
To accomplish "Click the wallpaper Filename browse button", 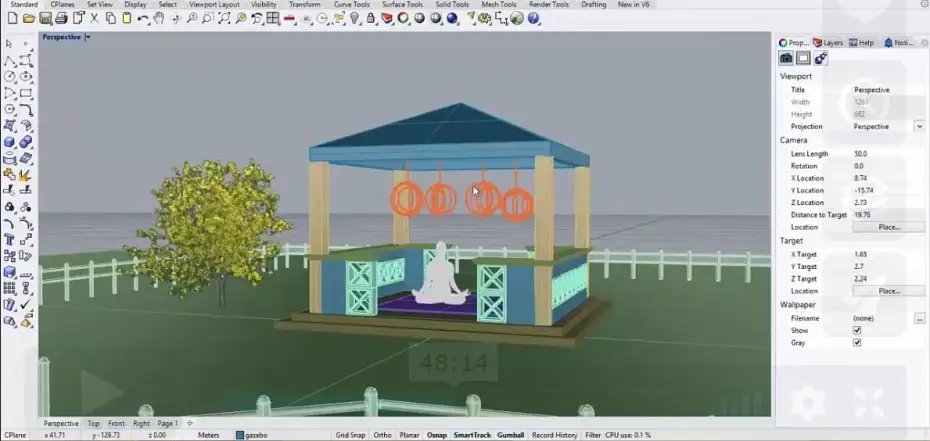I will tap(919, 318).
